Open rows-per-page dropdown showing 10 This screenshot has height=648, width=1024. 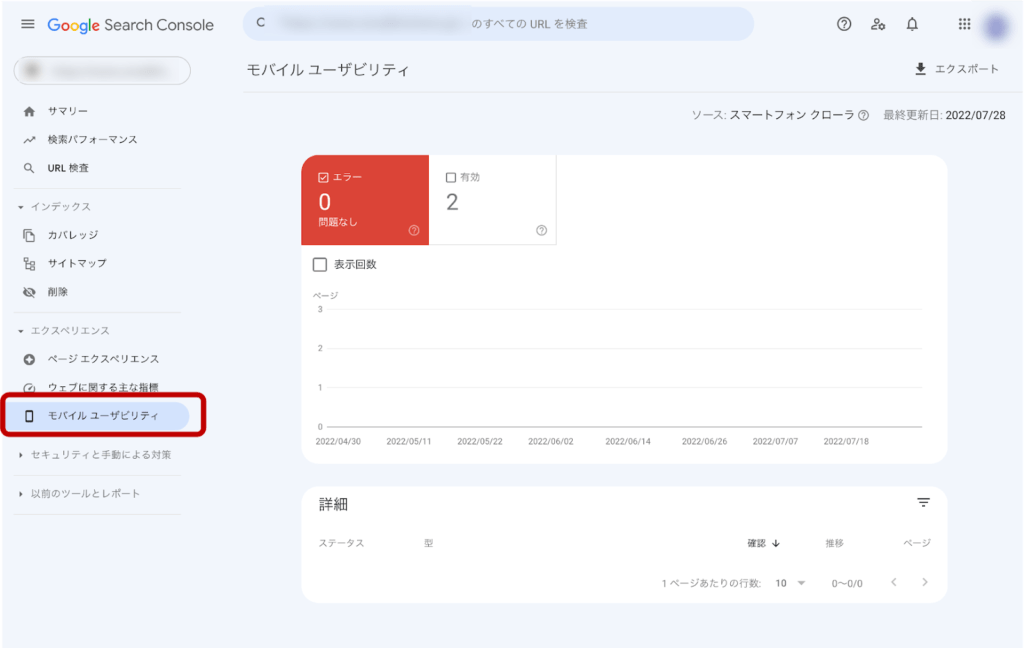(790, 583)
